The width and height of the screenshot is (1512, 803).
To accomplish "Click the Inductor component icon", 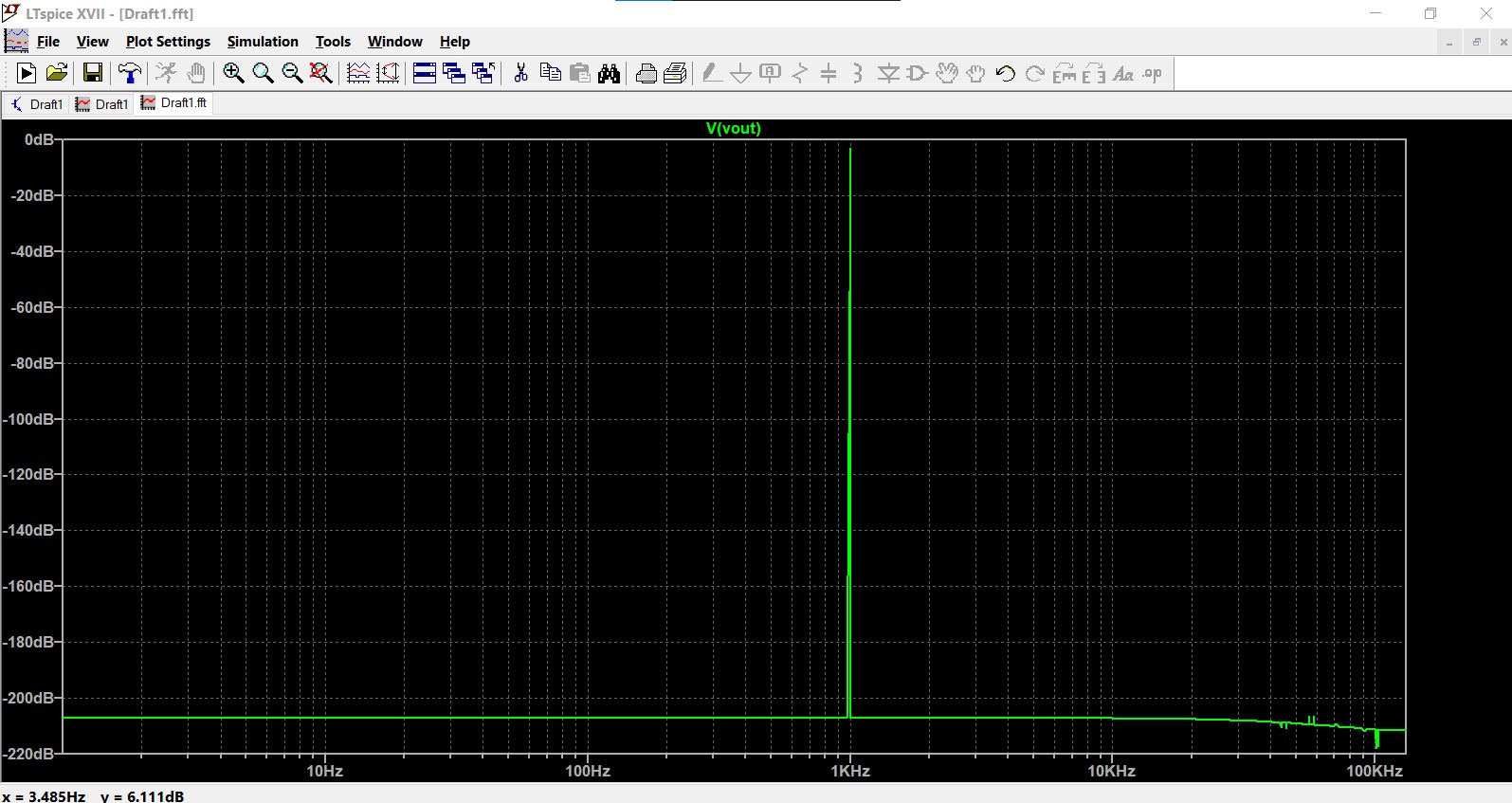I will (x=859, y=73).
